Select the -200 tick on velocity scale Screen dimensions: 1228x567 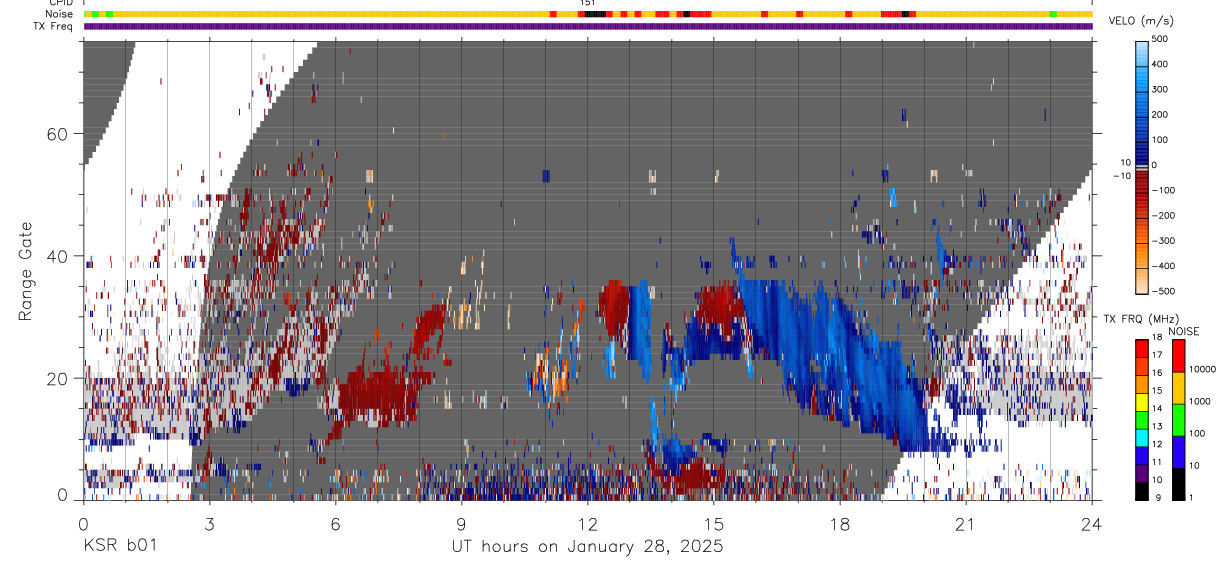coord(1165,216)
